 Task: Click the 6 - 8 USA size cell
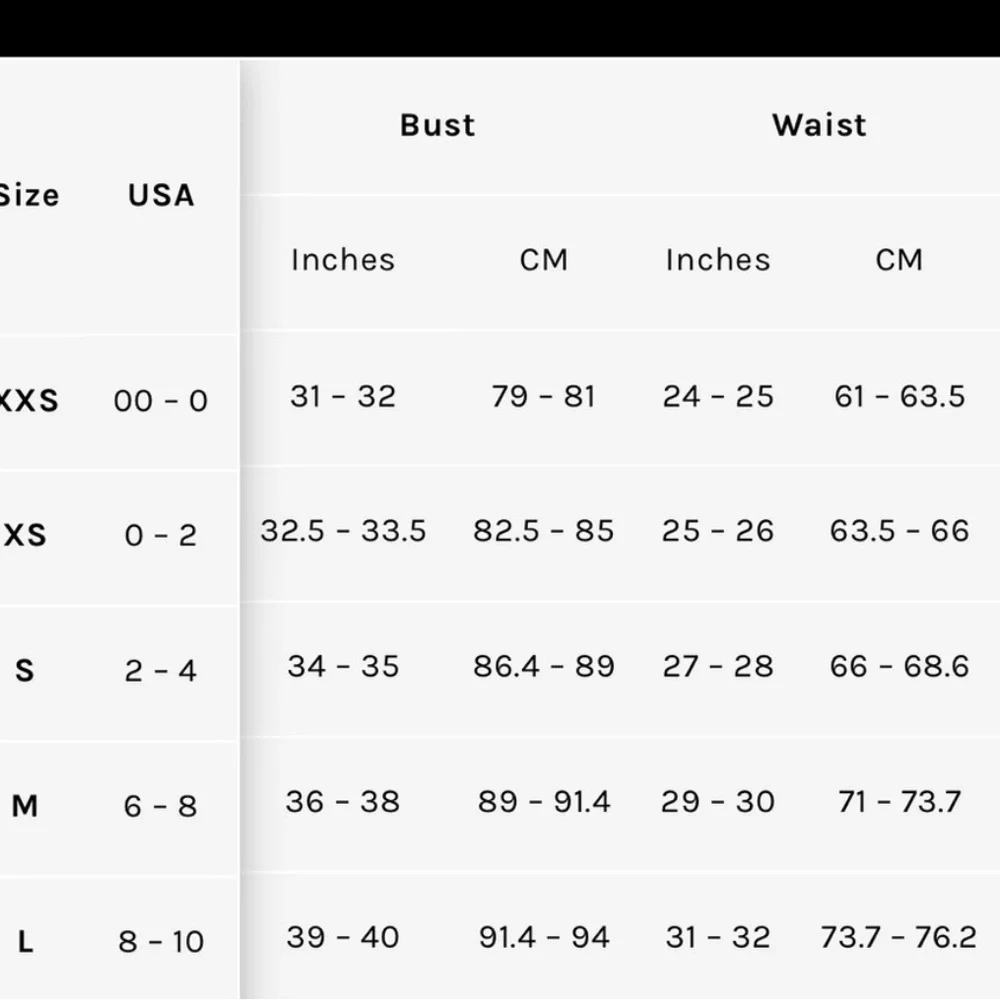(161, 806)
